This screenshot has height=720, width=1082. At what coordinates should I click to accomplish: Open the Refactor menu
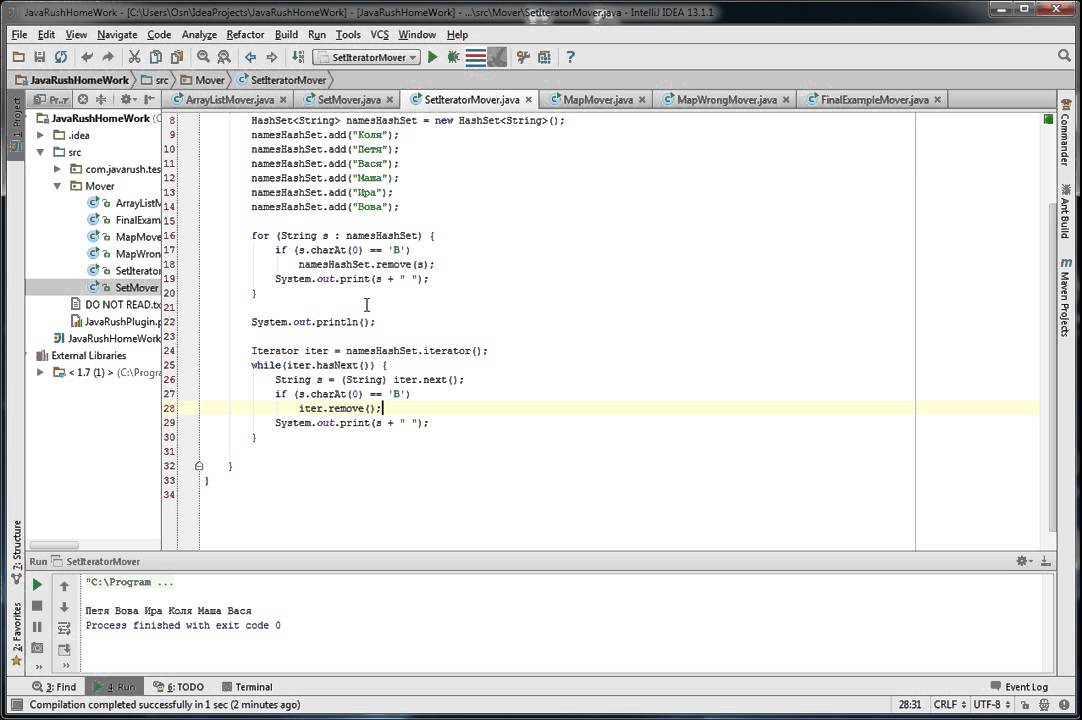coord(245,35)
